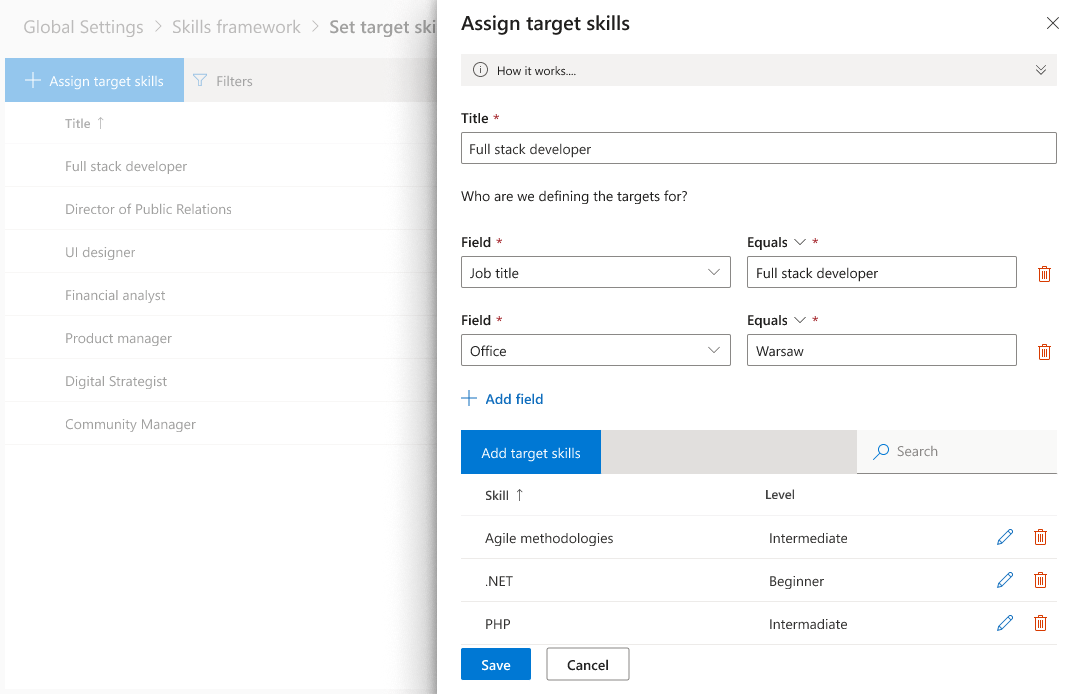1075x694 pixels.
Task: Edit the Agile methodologies skill level
Action: [x=1005, y=538]
